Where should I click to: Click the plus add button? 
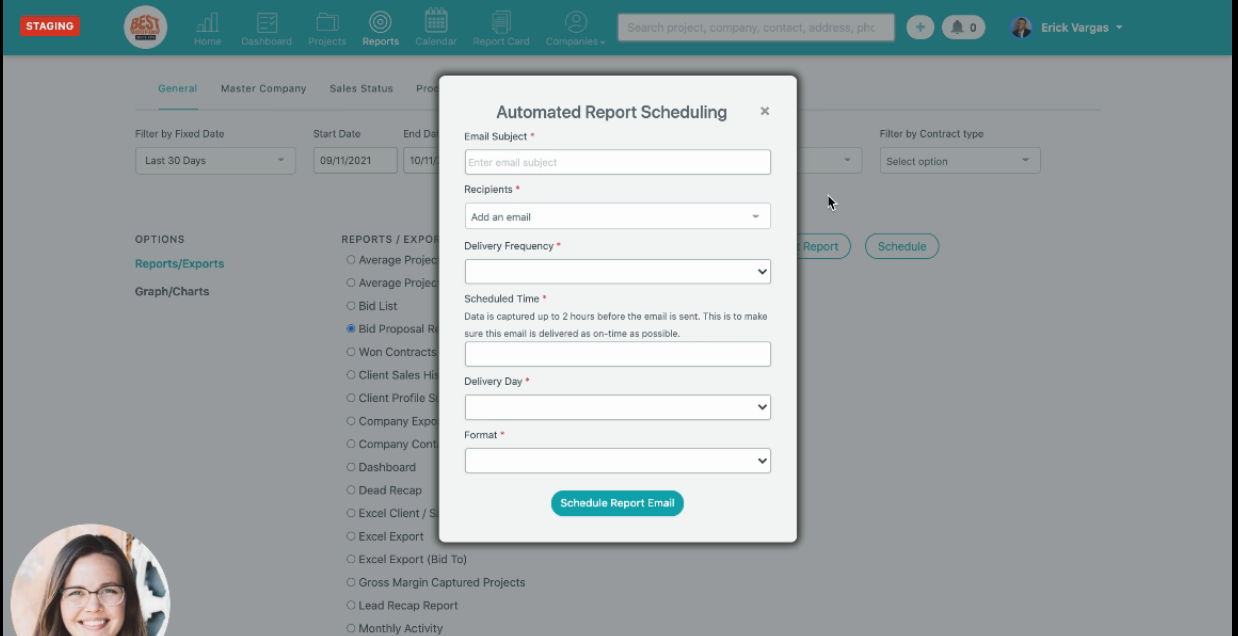[920, 27]
